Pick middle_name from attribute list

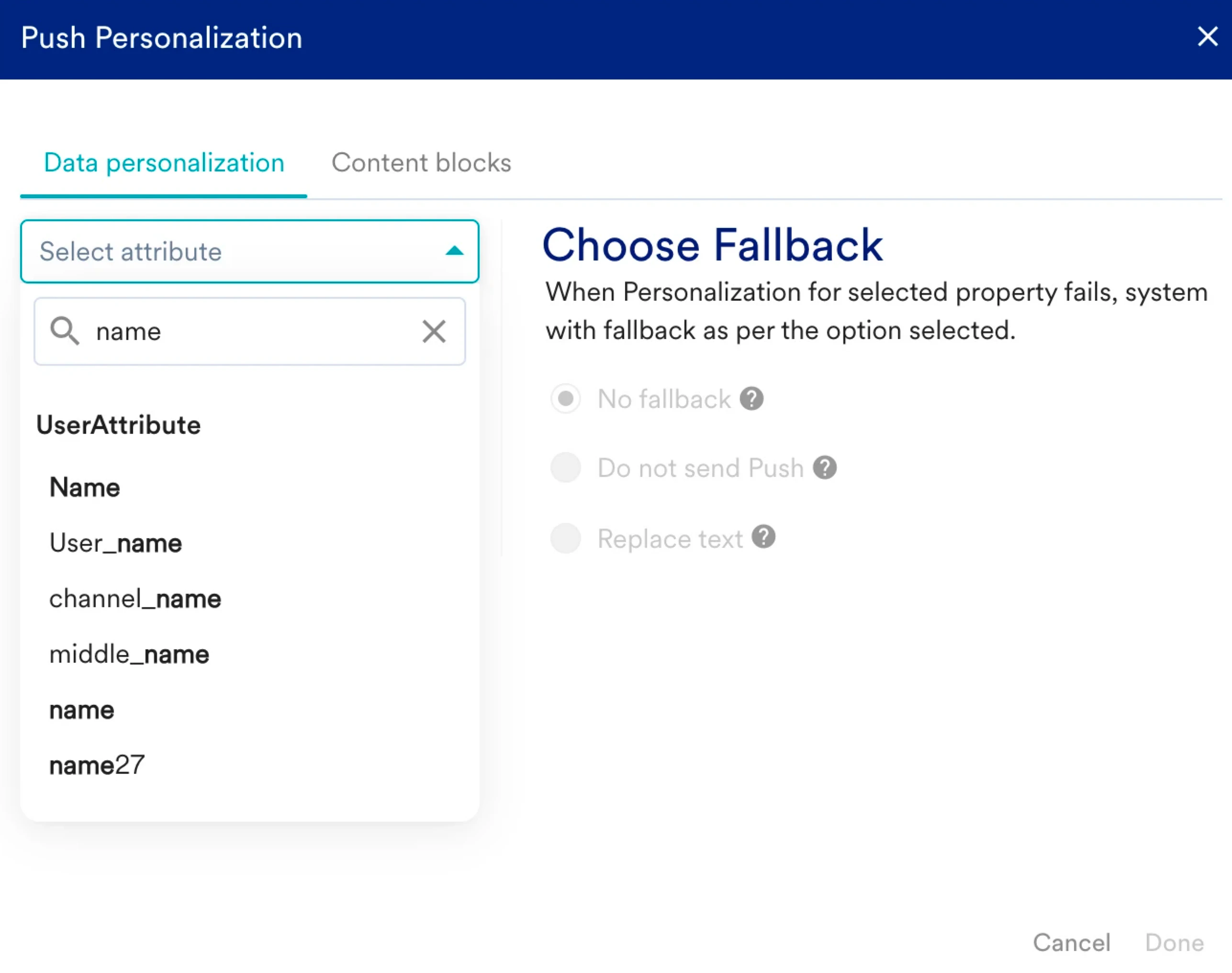click(129, 655)
